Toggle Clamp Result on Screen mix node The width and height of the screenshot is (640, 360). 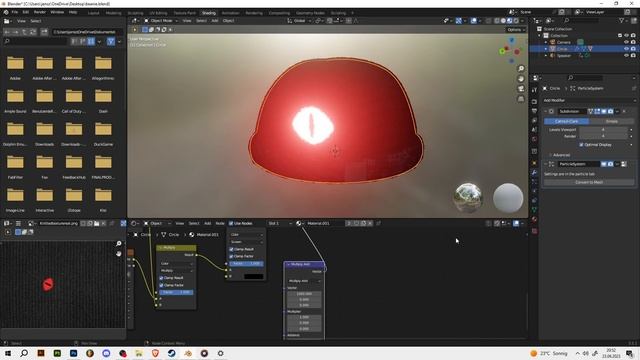[x=231, y=249]
